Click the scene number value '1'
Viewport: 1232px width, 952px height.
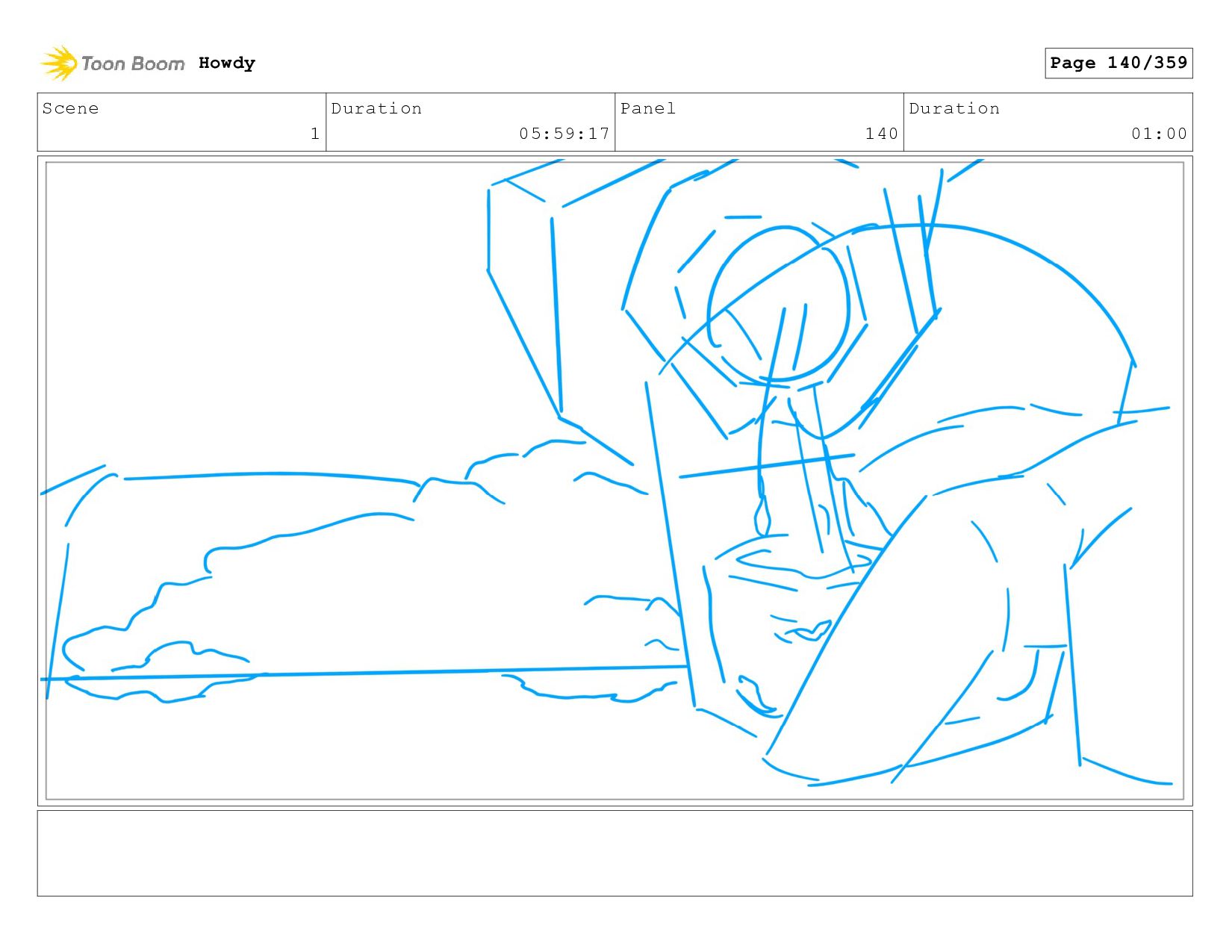pos(315,134)
